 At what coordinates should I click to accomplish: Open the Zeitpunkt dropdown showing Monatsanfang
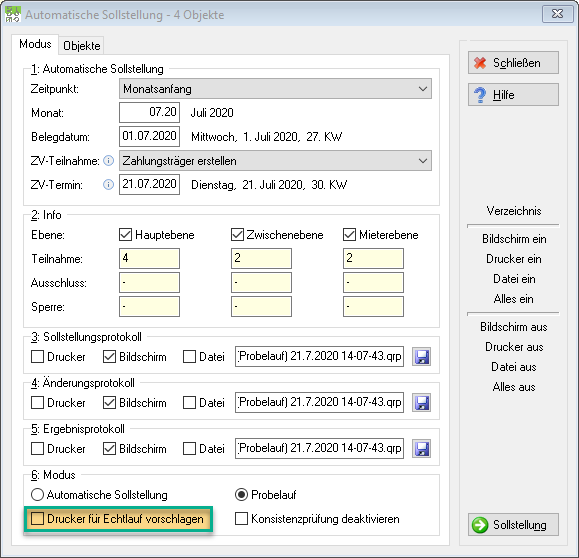[275, 89]
